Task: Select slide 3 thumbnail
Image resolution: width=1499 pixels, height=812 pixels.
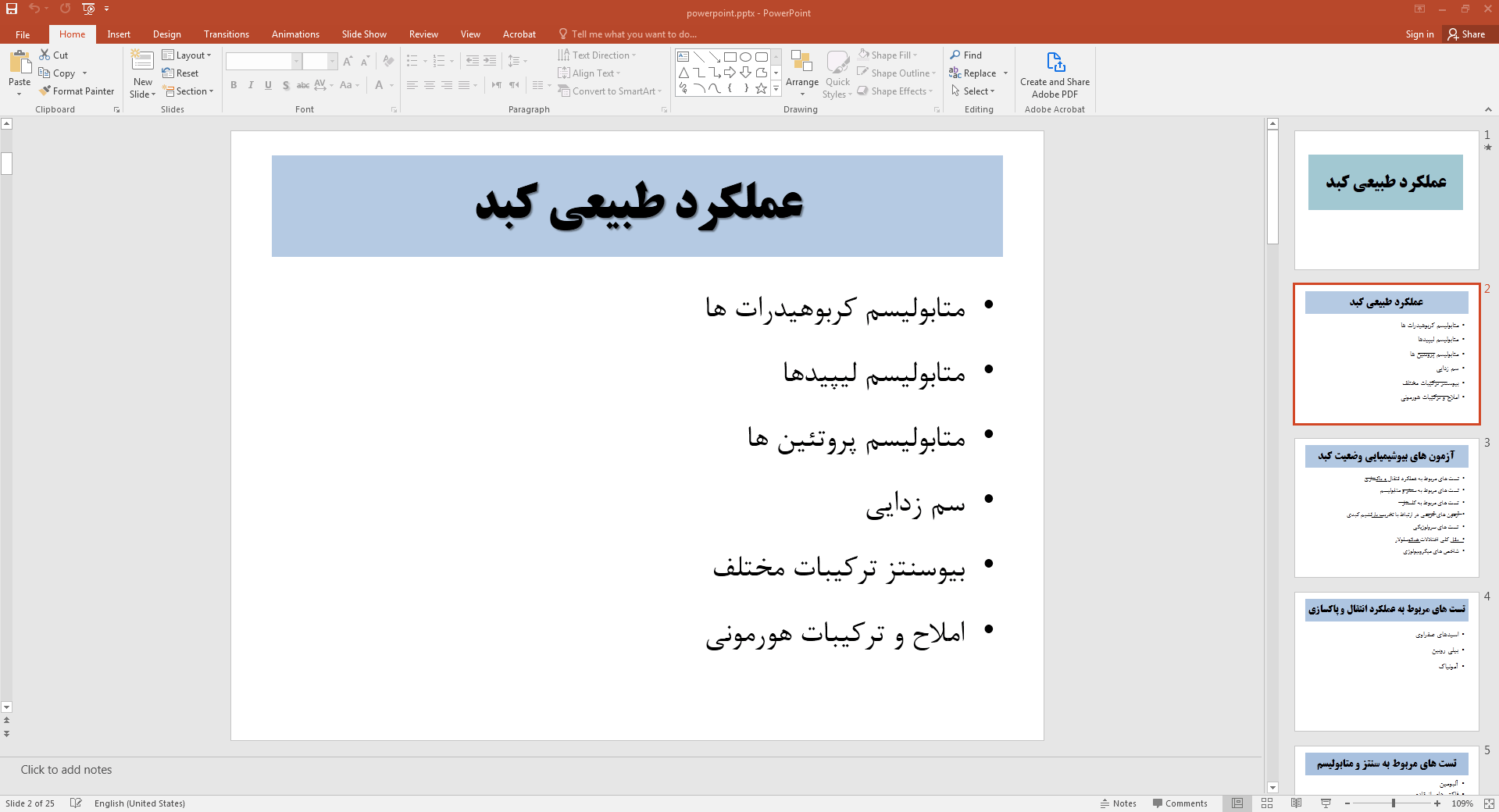Action: [x=1387, y=507]
